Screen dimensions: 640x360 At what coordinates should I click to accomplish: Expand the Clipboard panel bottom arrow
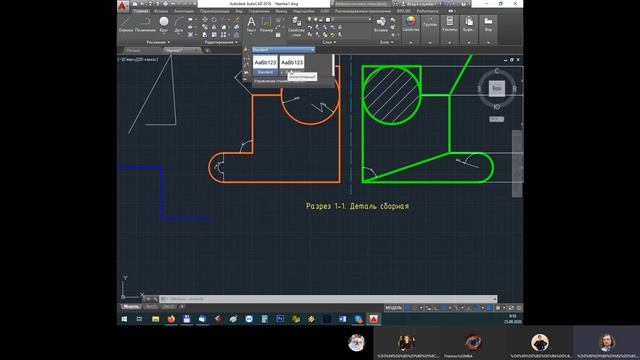[469, 42]
